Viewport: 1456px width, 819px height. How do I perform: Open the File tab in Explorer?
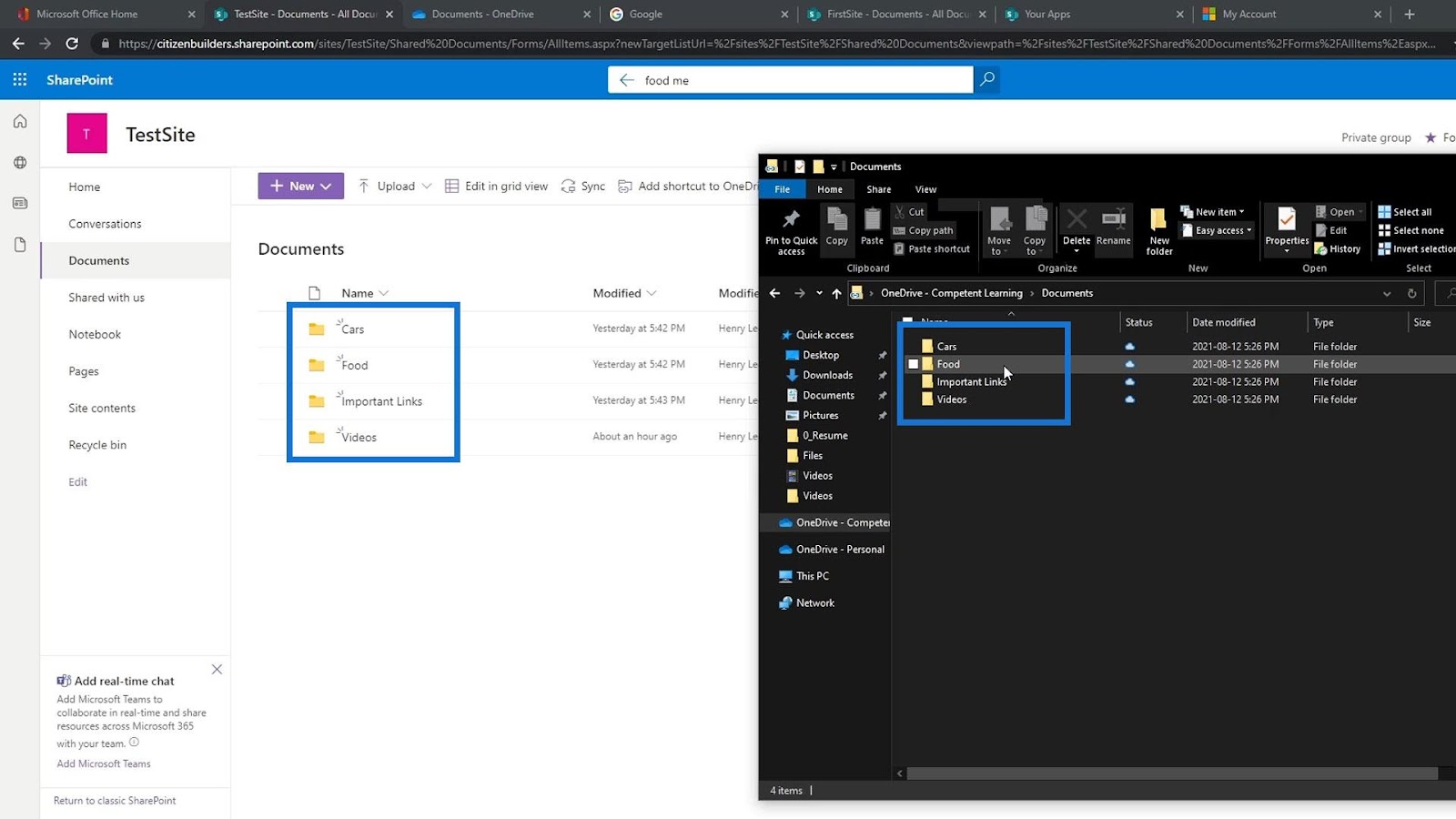click(783, 189)
